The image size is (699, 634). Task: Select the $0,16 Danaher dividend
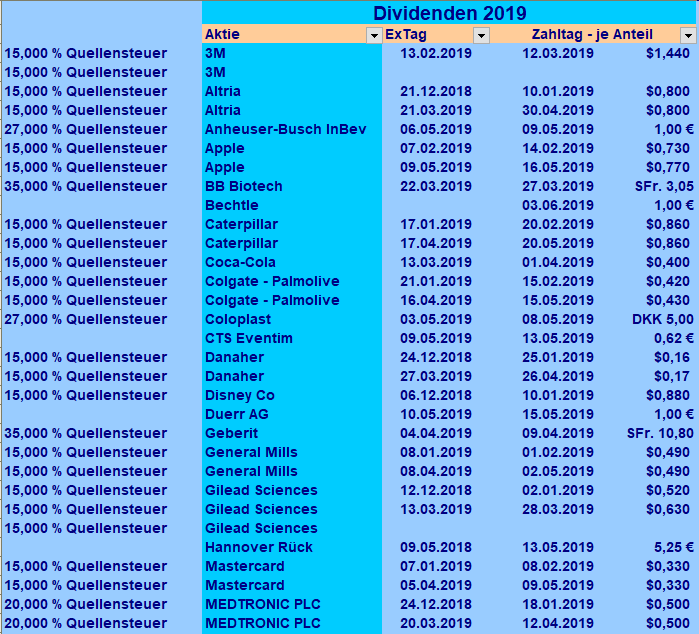pos(672,357)
